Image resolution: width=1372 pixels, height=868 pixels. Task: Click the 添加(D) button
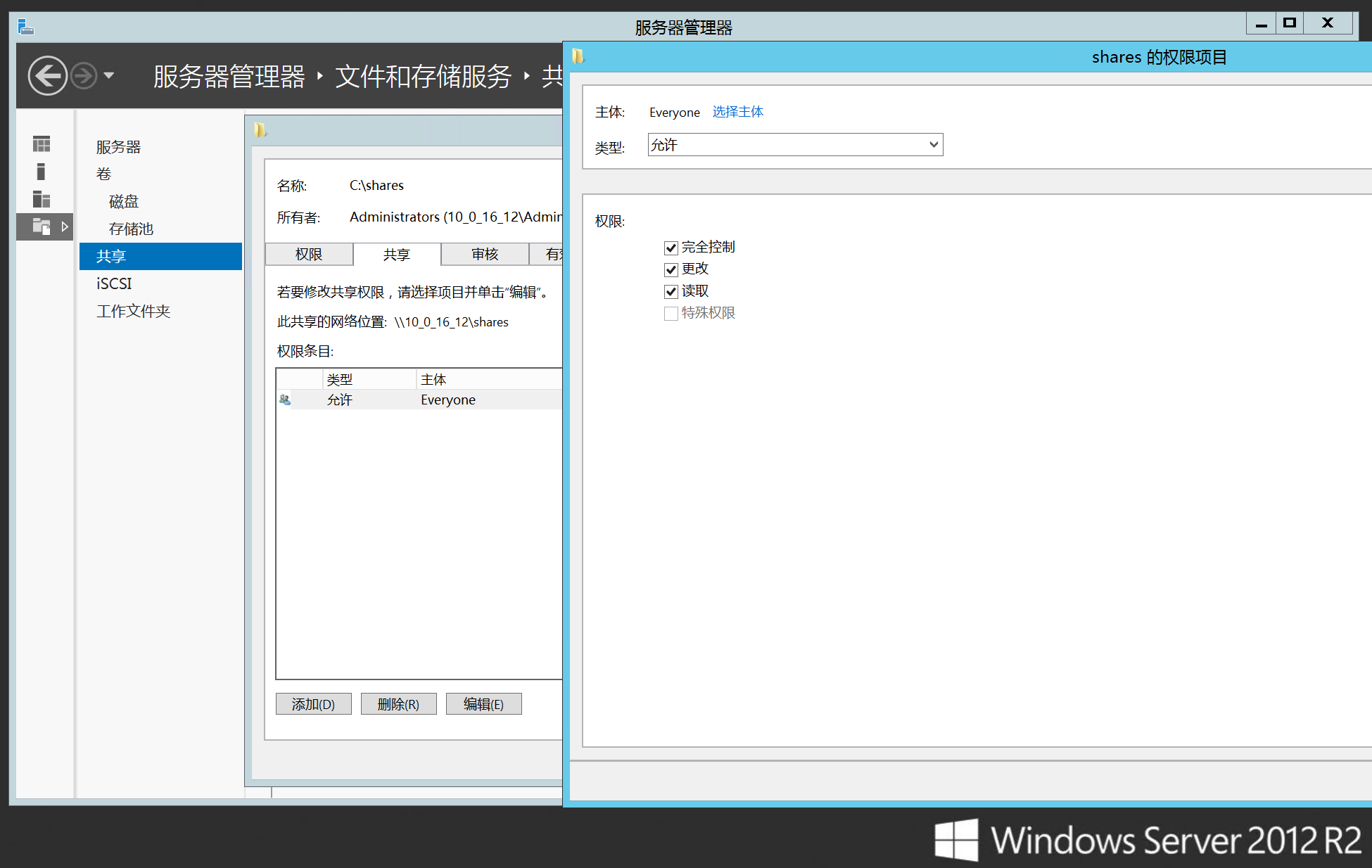click(313, 704)
